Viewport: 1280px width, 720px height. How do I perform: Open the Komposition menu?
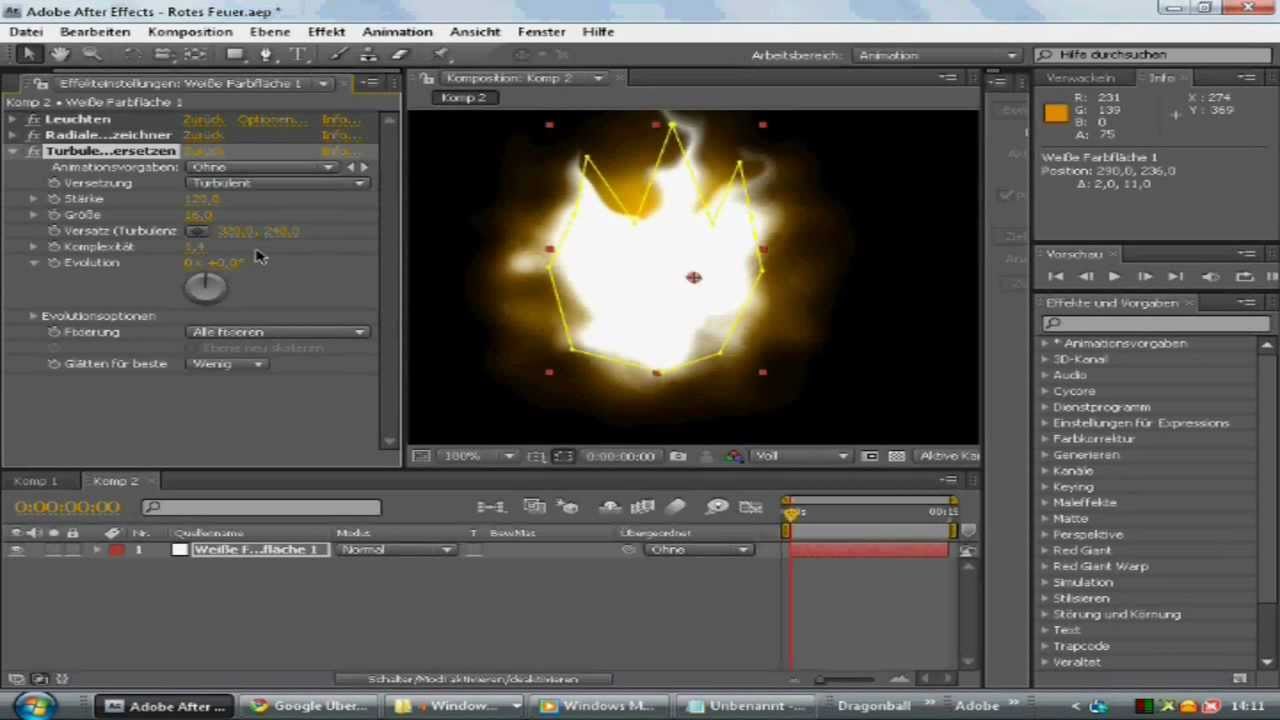click(190, 32)
